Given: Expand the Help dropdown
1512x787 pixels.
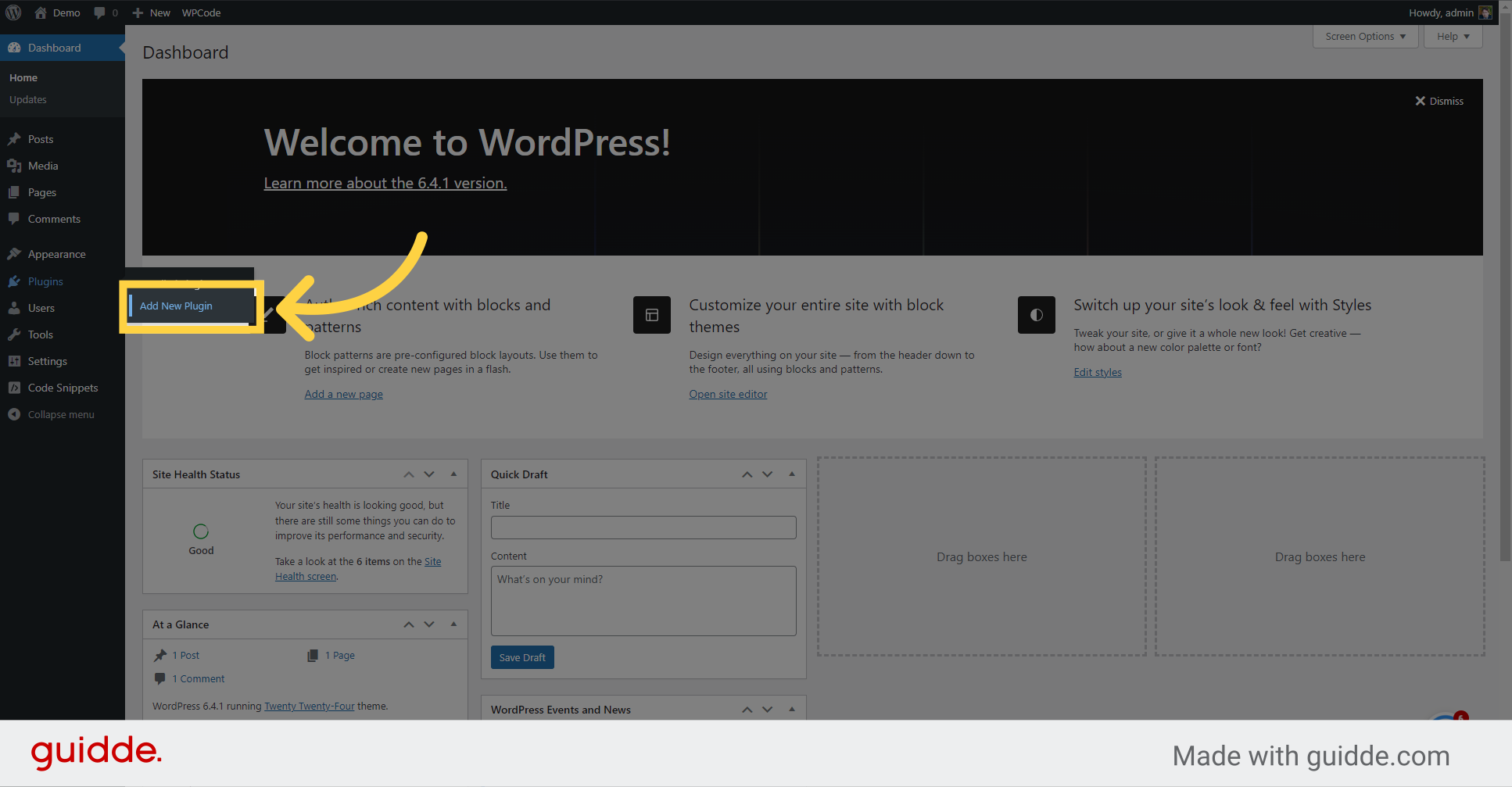Looking at the screenshot, I should click(x=1452, y=36).
